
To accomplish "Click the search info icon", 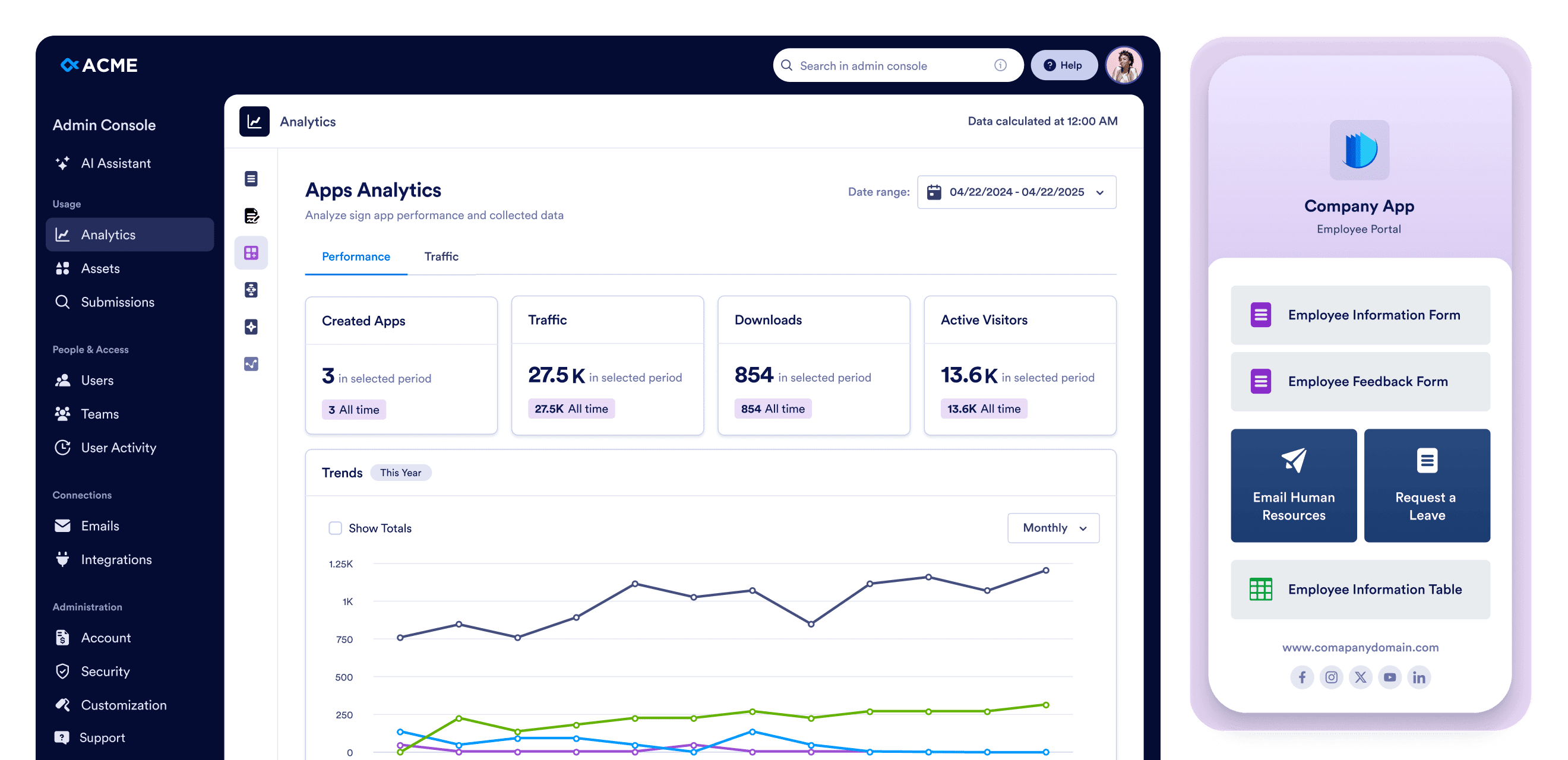I will (x=1000, y=65).
